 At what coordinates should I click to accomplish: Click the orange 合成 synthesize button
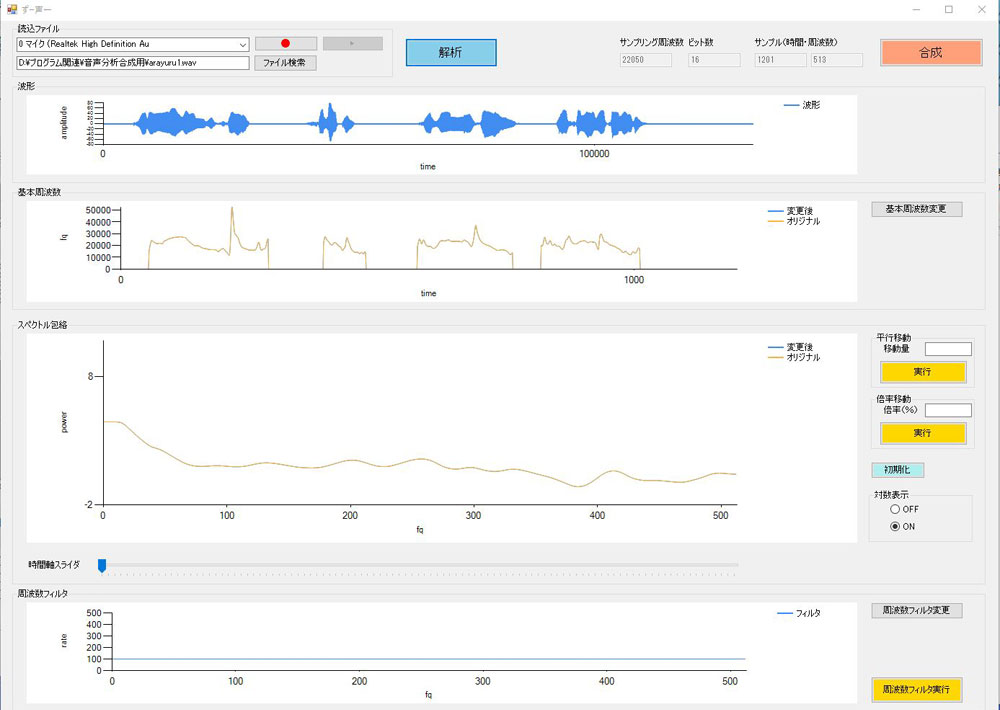pyautogui.click(x=930, y=53)
